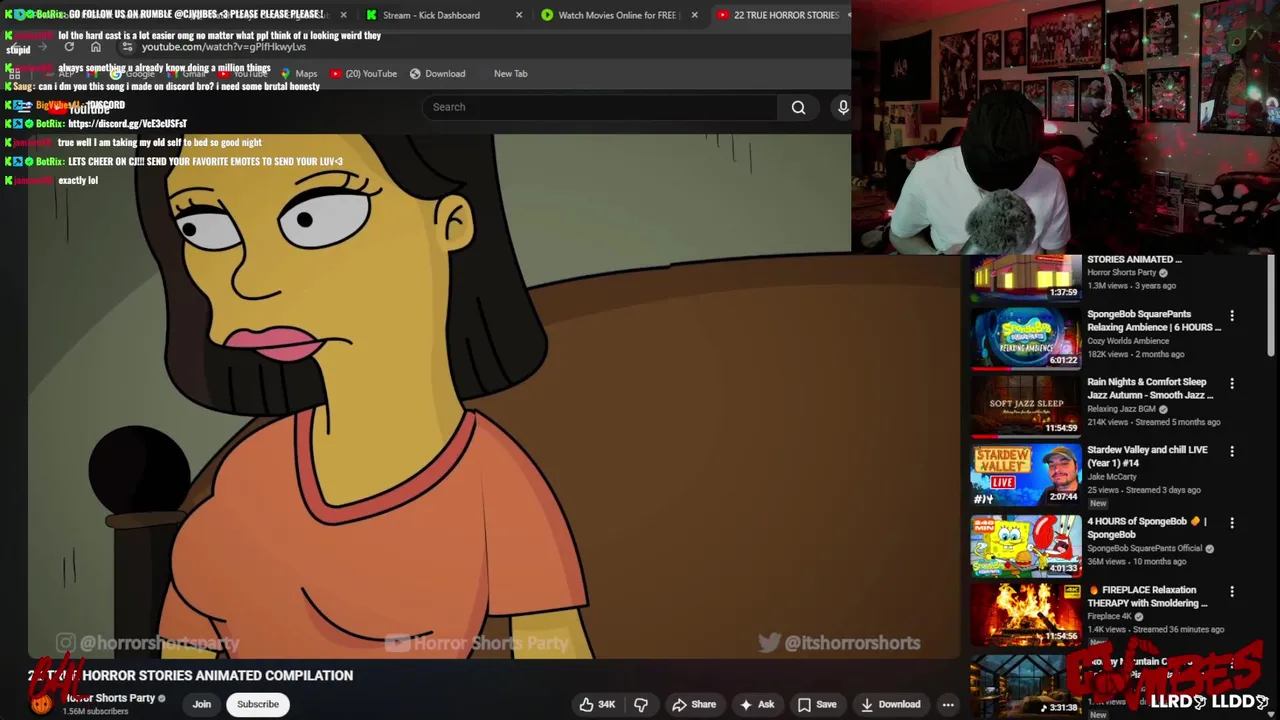Open title 'SpongeBob SquarePants Relaxing Ambience'
Screen dimensions: 1280x720
1154,320
